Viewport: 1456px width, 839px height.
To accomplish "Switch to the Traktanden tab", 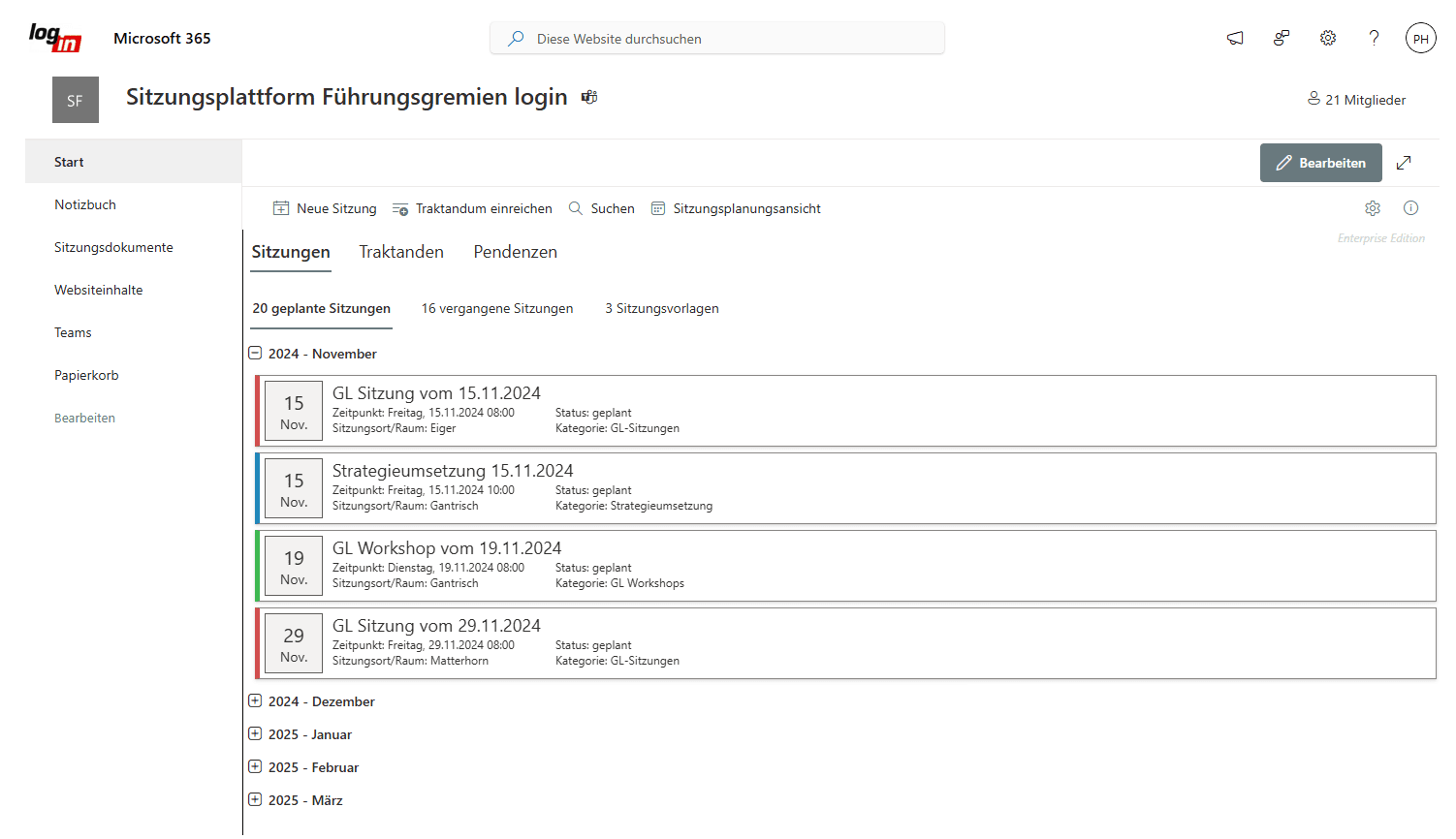I will pyautogui.click(x=401, y=251).
